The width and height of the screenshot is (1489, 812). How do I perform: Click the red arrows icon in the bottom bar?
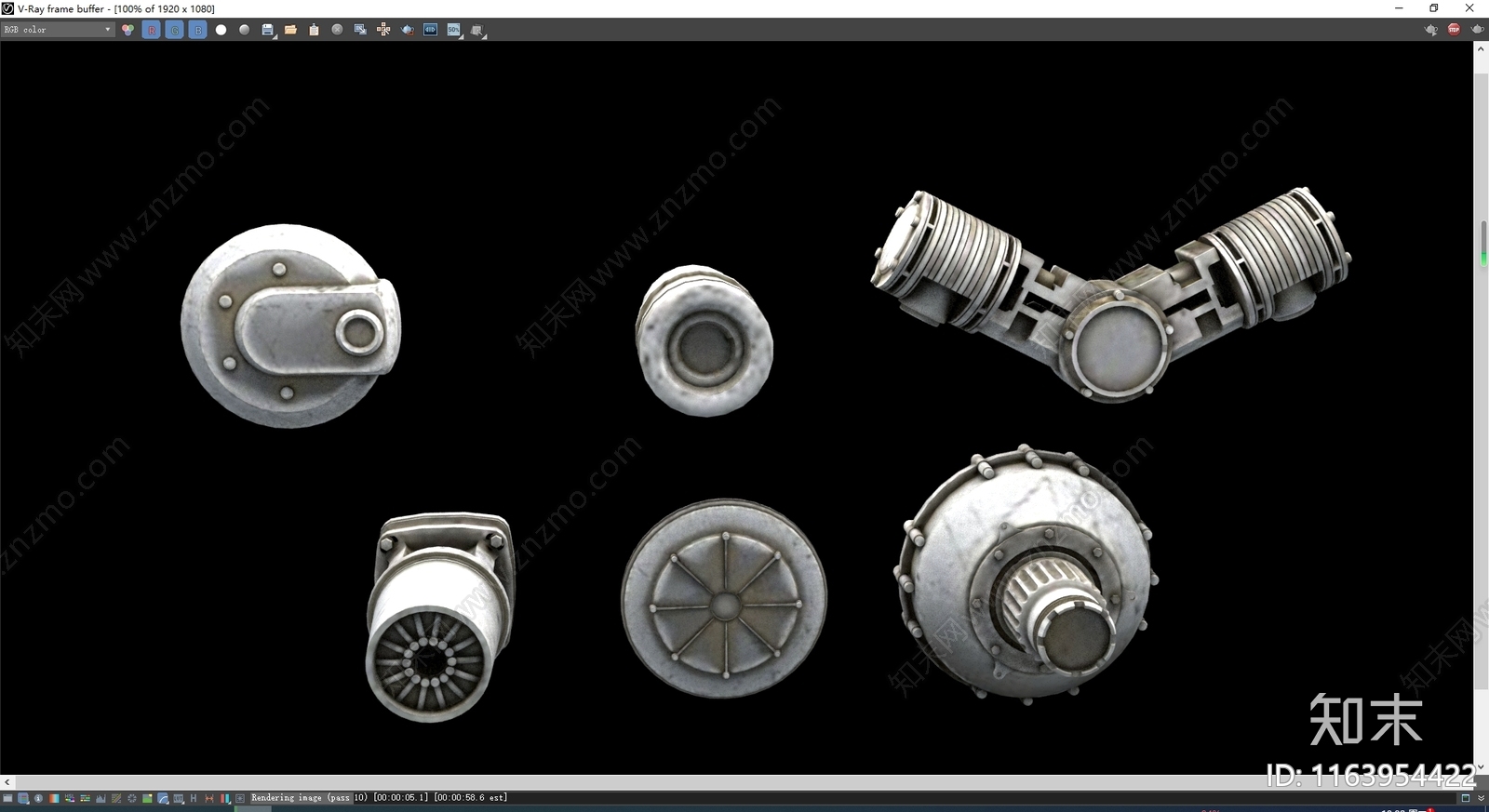pyautogui.click(x=209, y=798)
